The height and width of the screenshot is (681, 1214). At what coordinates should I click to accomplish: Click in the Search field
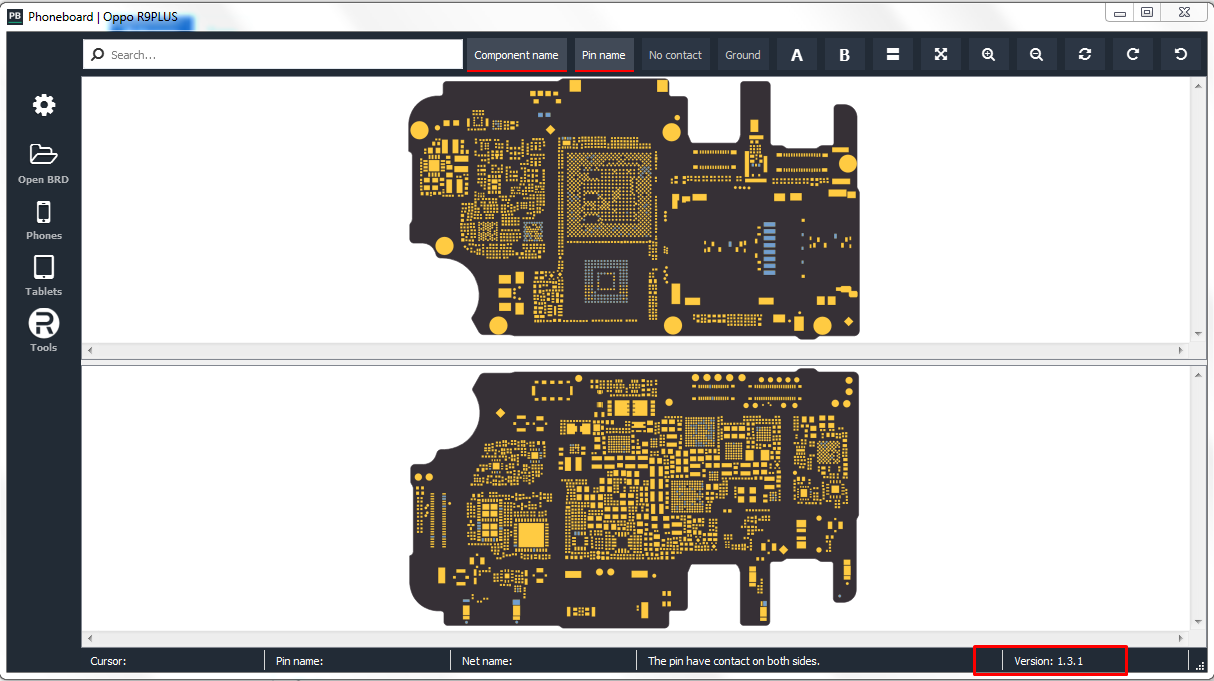272,55
